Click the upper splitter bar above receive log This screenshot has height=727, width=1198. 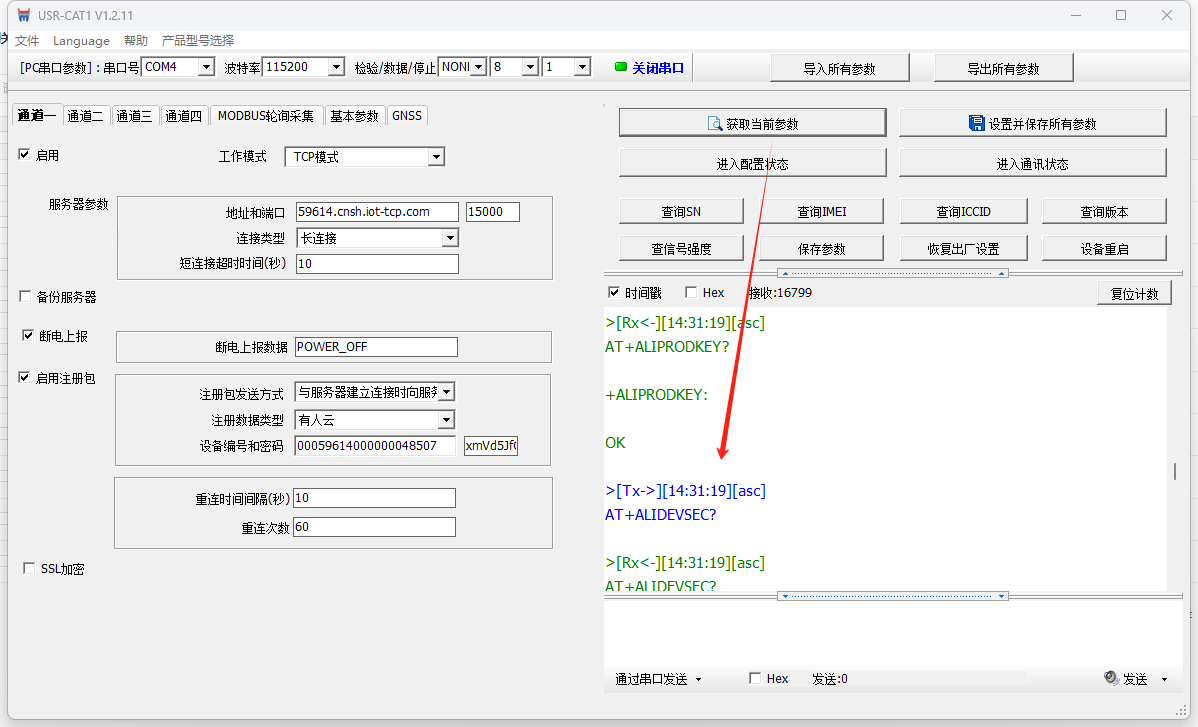pyautogui.click(x=893, y=273)
